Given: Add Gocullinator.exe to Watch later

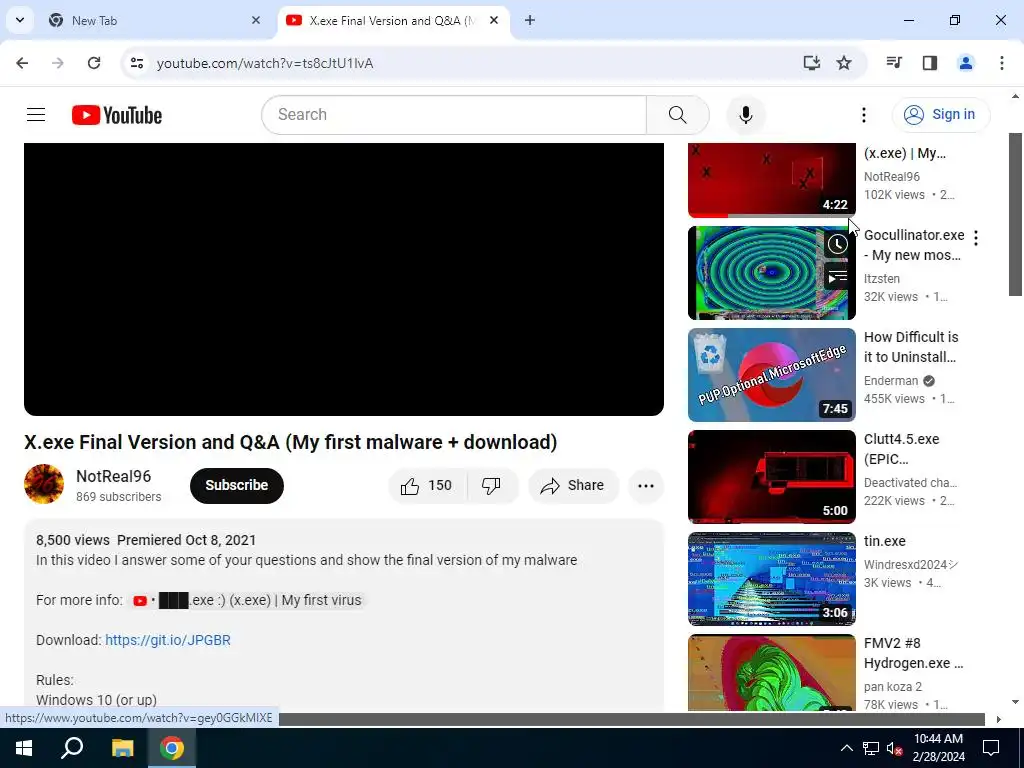Looking at the screenshot, I should click(837, 244).
